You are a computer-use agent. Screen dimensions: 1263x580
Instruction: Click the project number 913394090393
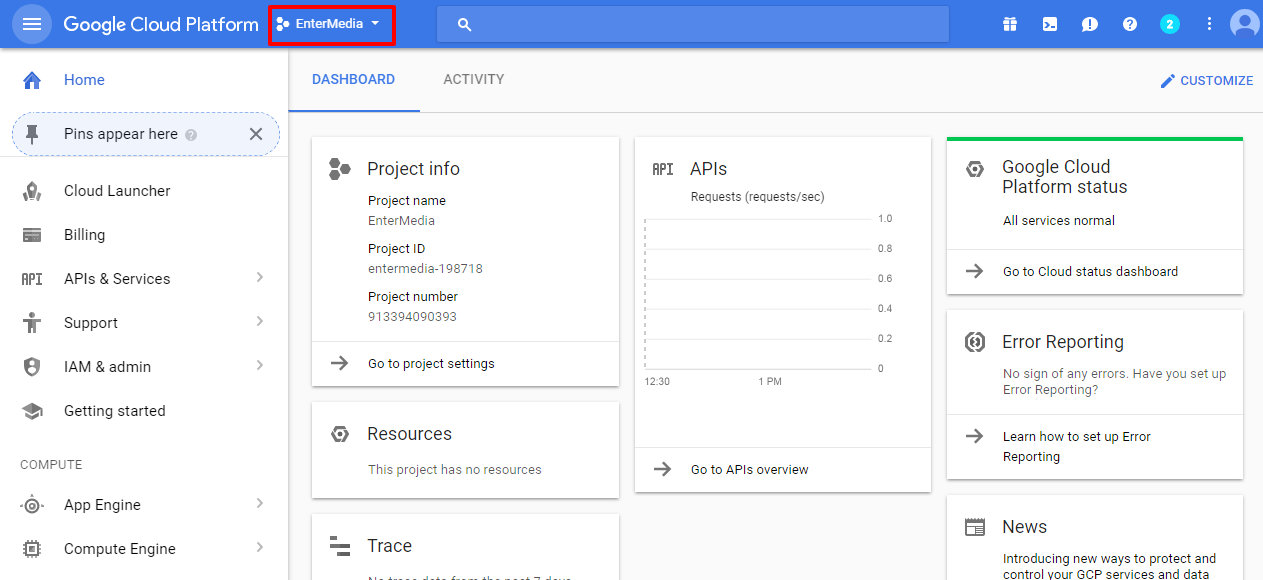tap(412, 317)
